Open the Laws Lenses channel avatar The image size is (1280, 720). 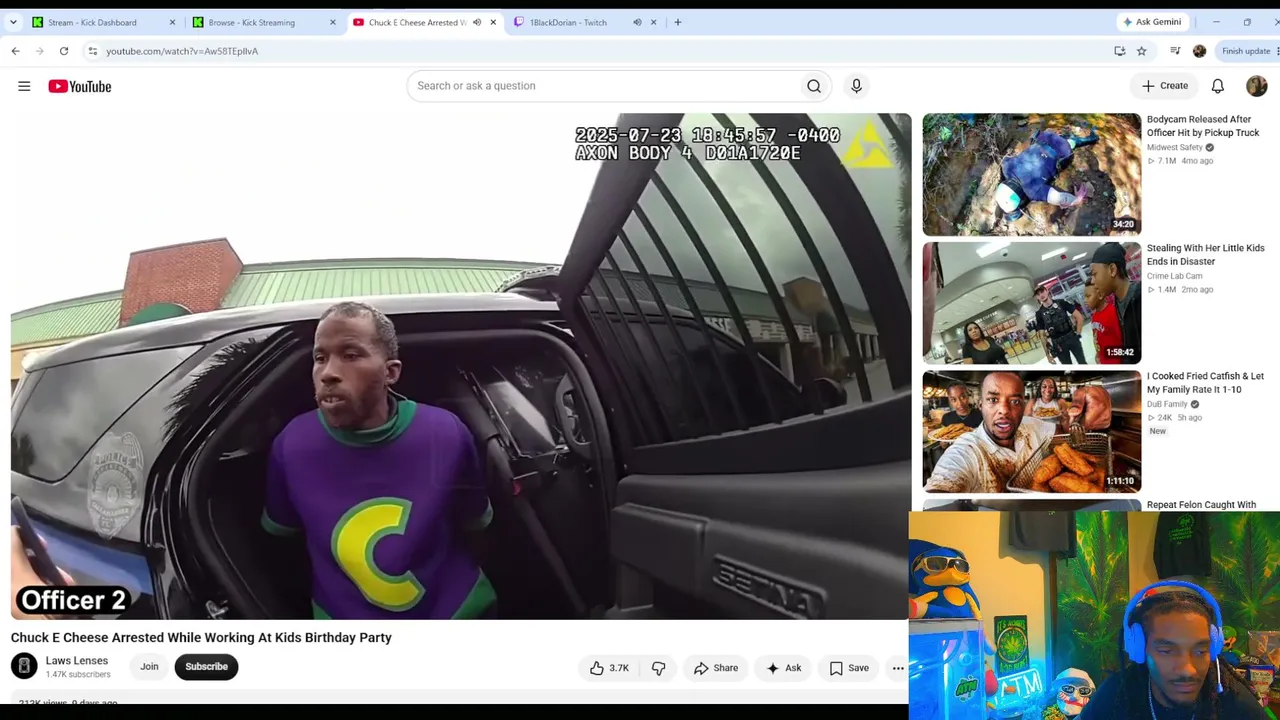[x=24, y=666]
